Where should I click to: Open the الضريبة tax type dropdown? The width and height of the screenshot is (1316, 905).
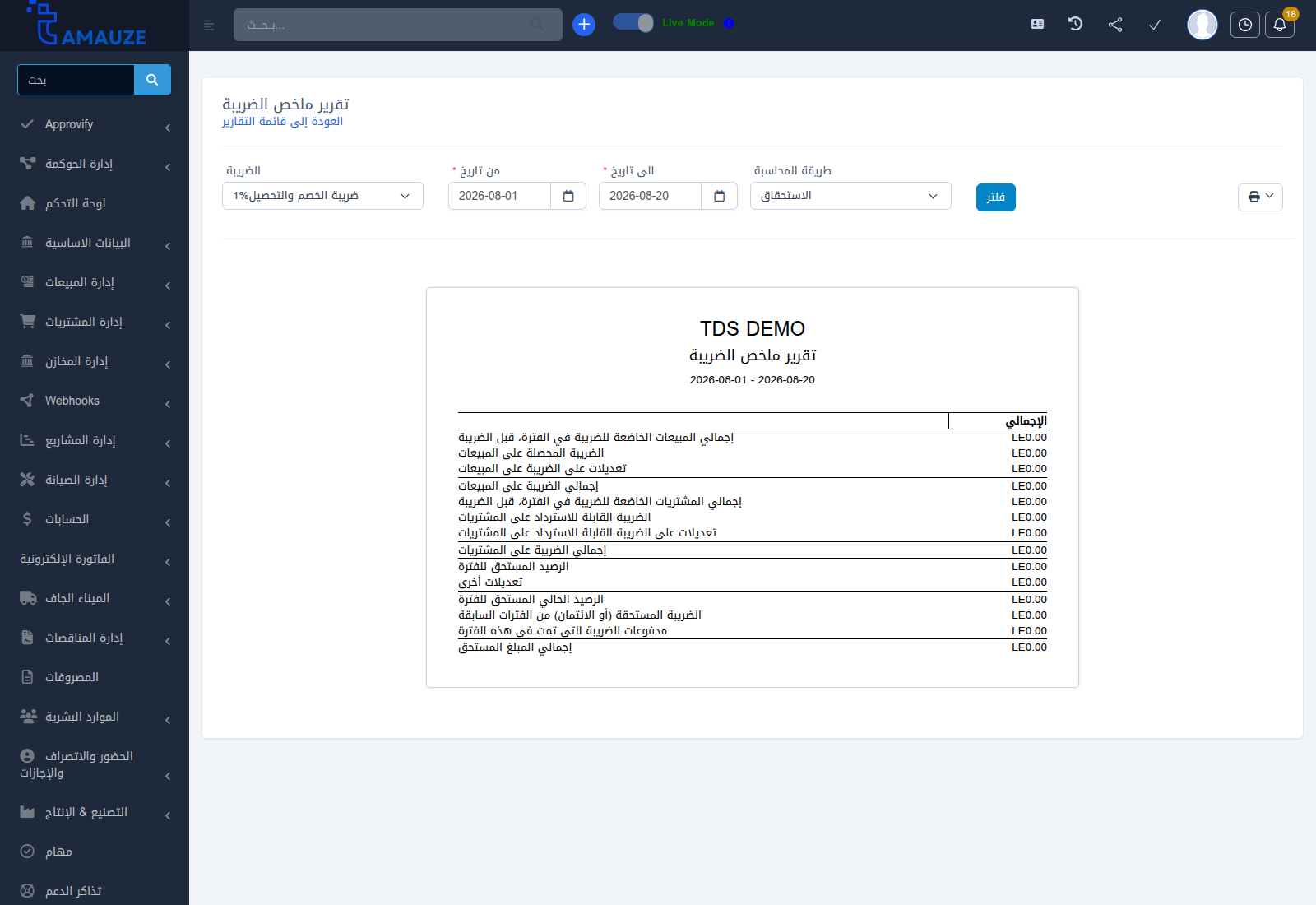[322, 196]
